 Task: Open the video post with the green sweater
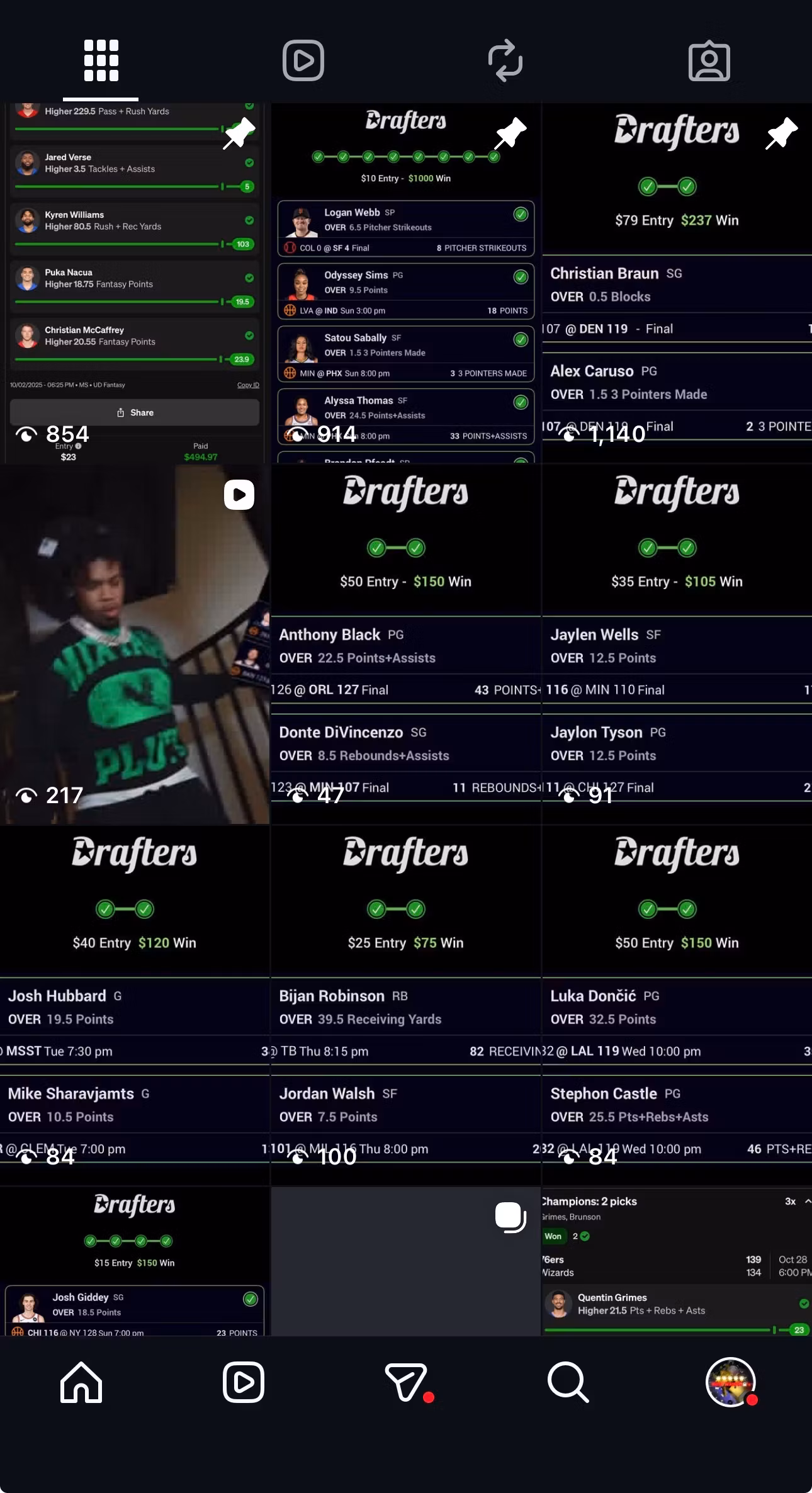click(x=135, y=645)
